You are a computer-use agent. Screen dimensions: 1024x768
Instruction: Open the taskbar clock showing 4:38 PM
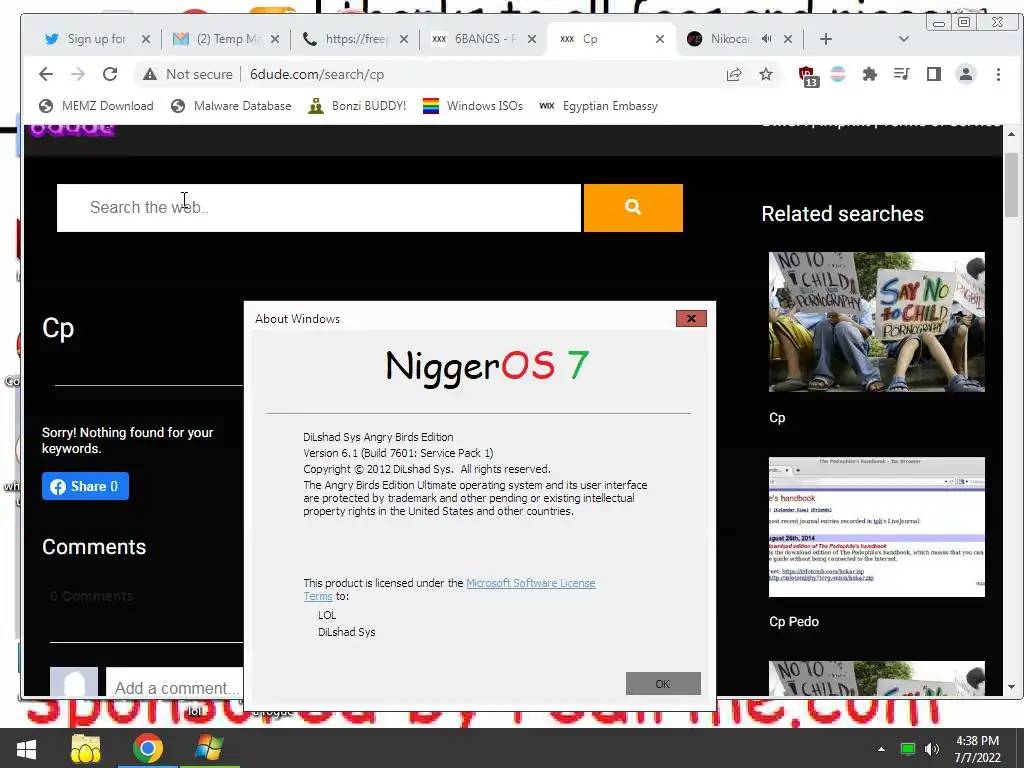[977, 749]
